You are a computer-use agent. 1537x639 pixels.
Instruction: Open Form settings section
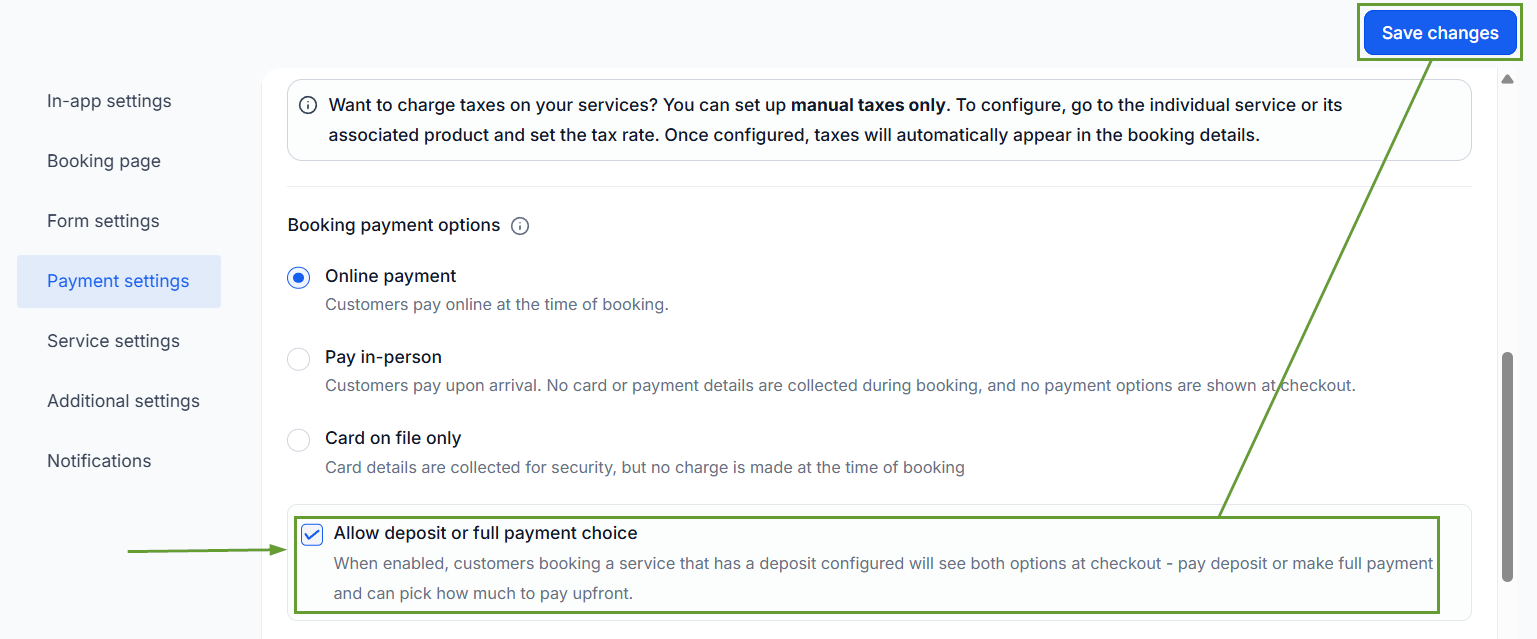tap(103, 221)
